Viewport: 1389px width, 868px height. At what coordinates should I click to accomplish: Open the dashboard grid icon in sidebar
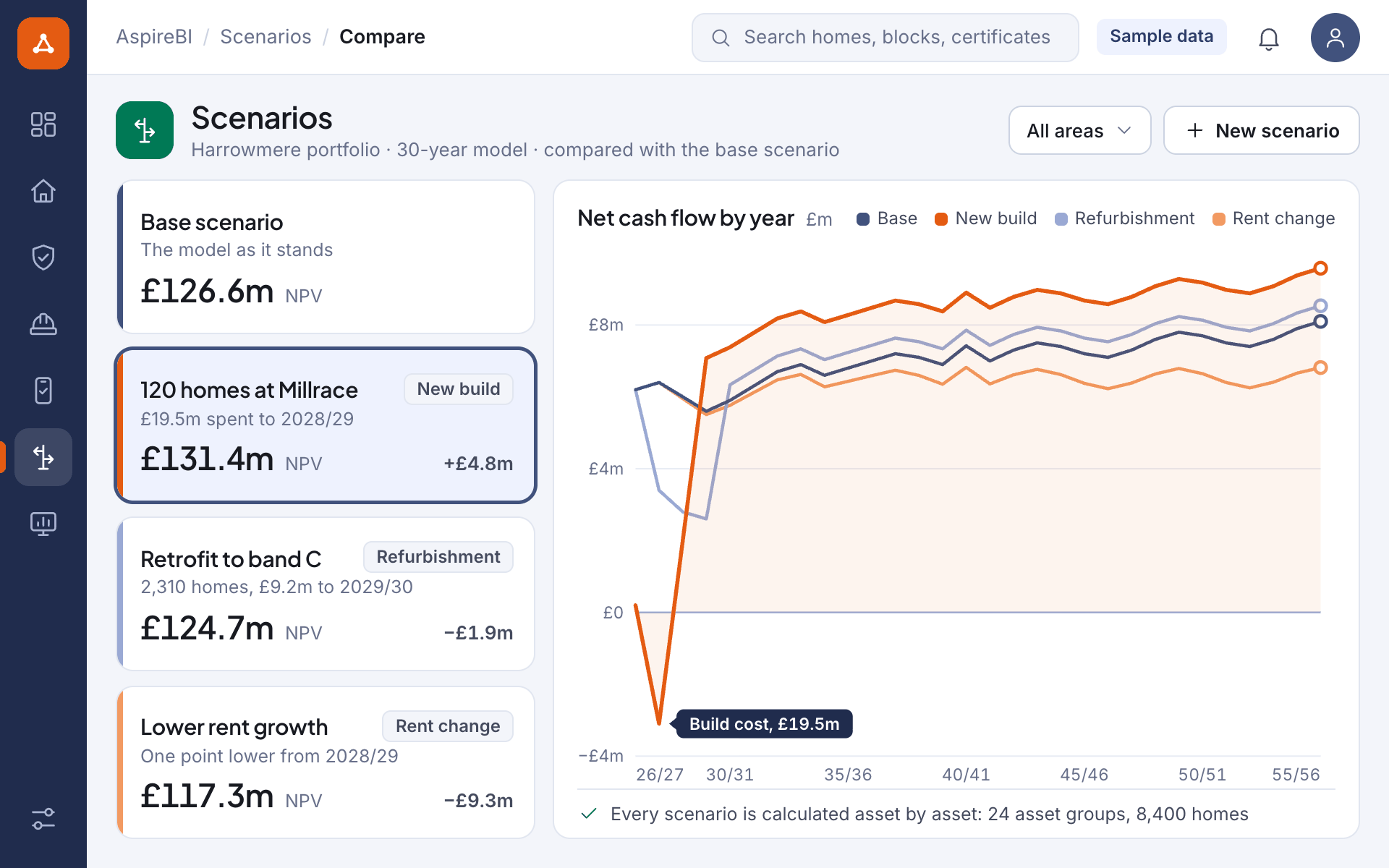(x=43, y=124)
